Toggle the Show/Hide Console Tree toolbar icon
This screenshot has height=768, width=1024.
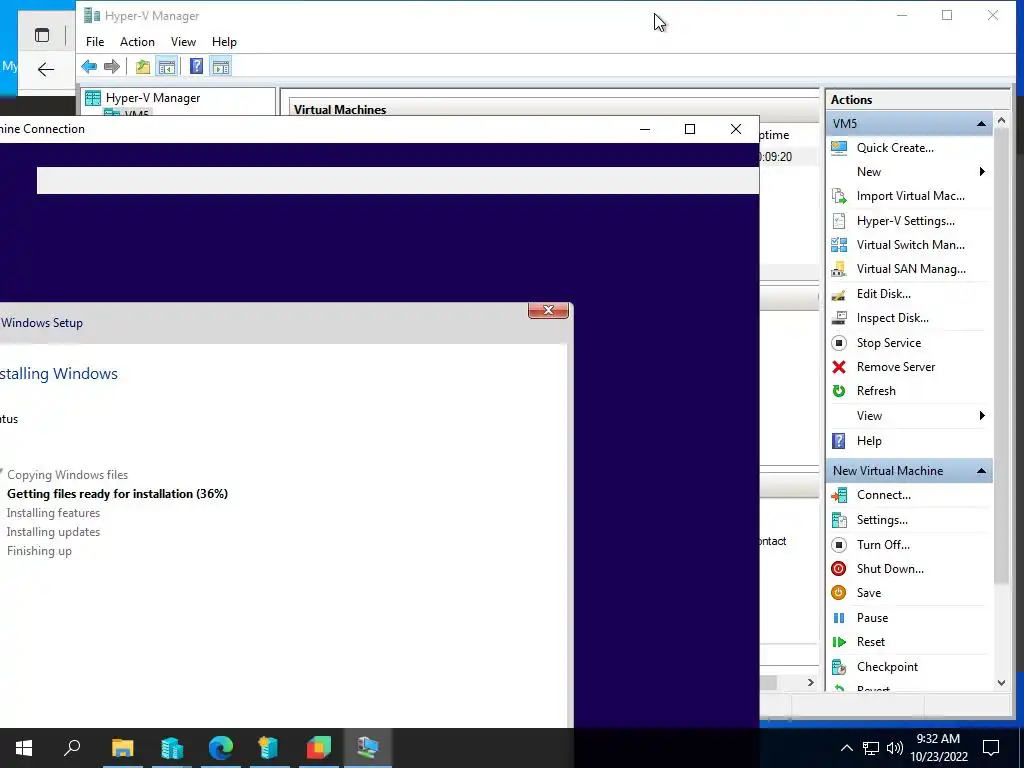point(167,66)
